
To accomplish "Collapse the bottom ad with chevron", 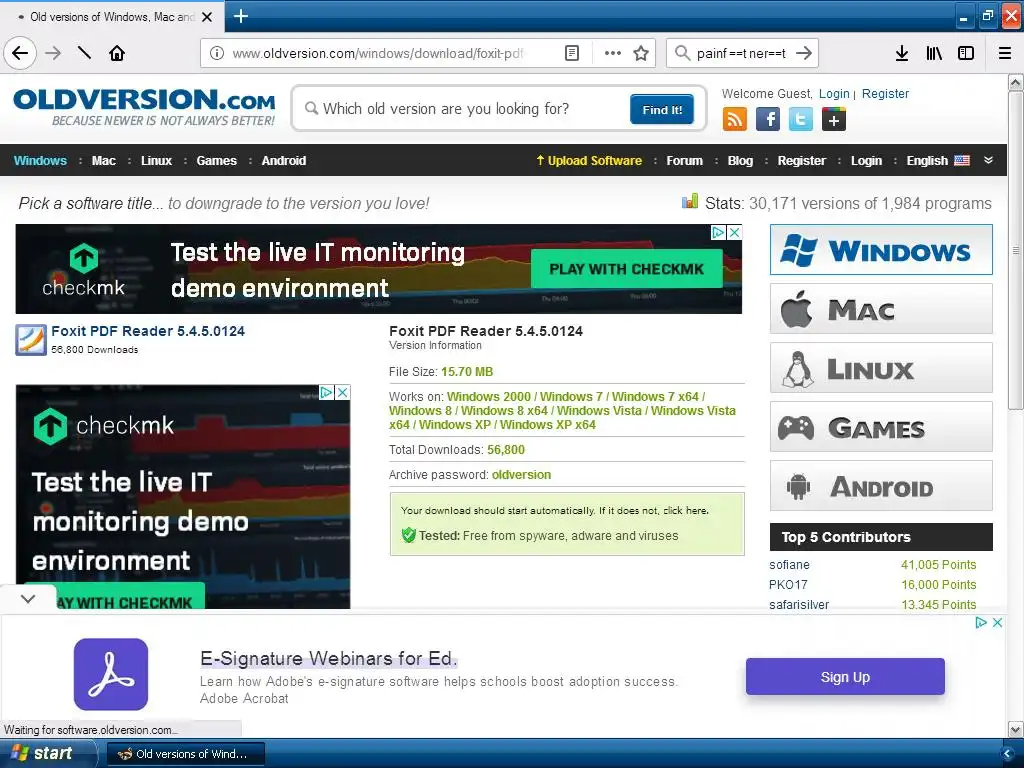I will point(28,598).
